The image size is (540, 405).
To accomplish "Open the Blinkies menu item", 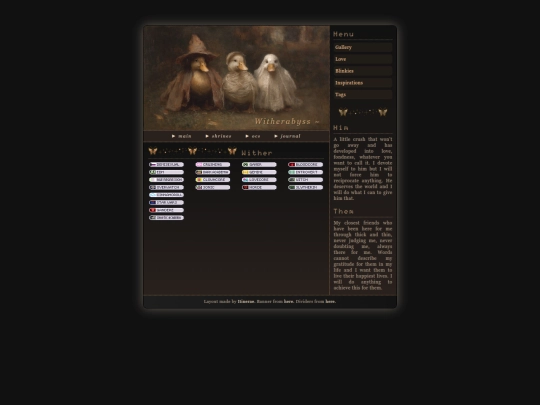I will 363,71.
